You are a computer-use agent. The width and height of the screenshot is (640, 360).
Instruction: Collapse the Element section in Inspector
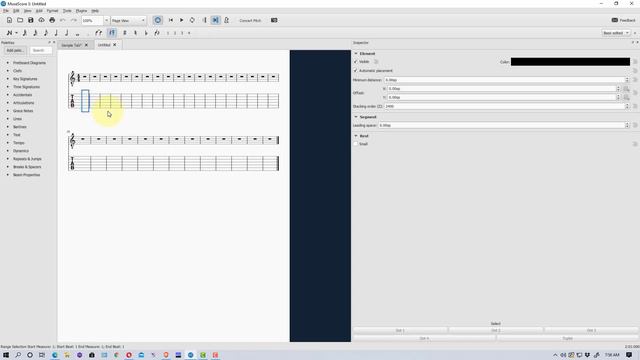(356, 53)
